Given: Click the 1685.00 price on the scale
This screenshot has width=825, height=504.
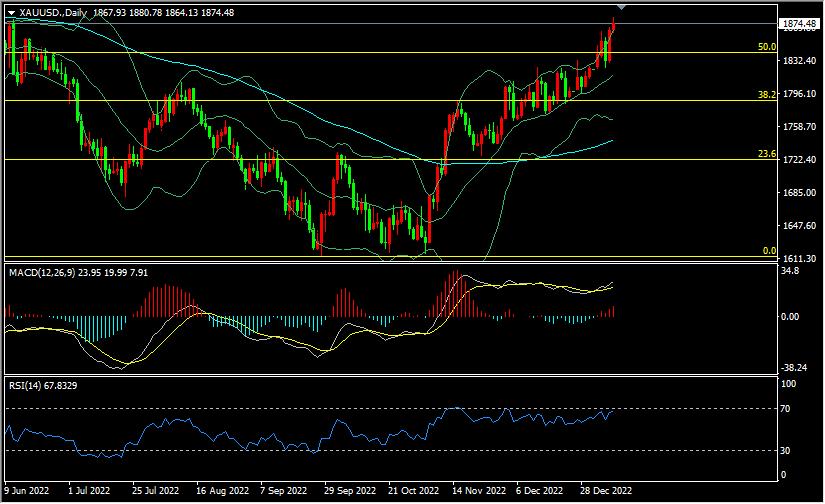Looking at the screenshot, I should [x=799, y=193].
